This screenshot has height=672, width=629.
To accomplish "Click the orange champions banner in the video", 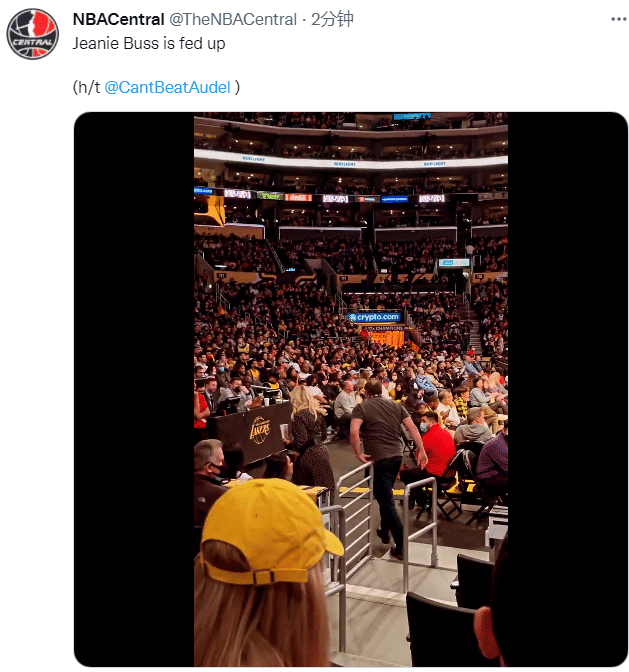I will coord(386,335).
